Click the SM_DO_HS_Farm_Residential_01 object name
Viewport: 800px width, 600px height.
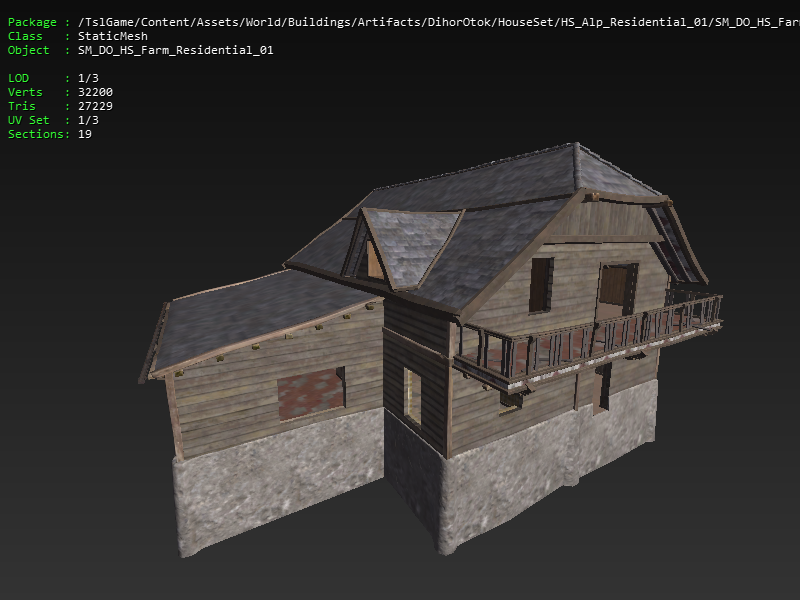(175, 50)
